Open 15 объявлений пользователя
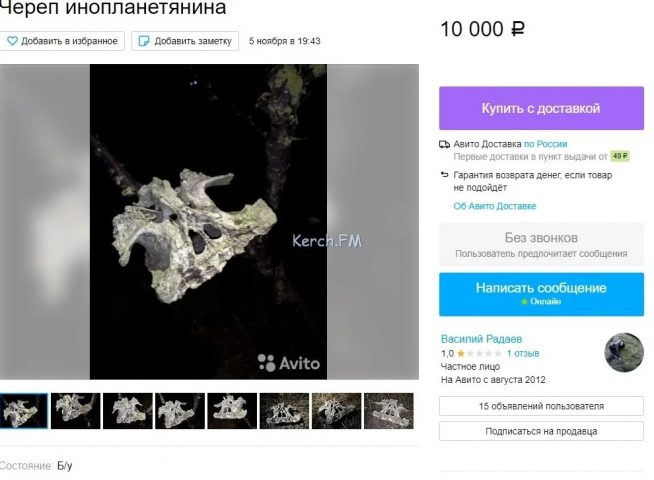 tap(541, 406)
